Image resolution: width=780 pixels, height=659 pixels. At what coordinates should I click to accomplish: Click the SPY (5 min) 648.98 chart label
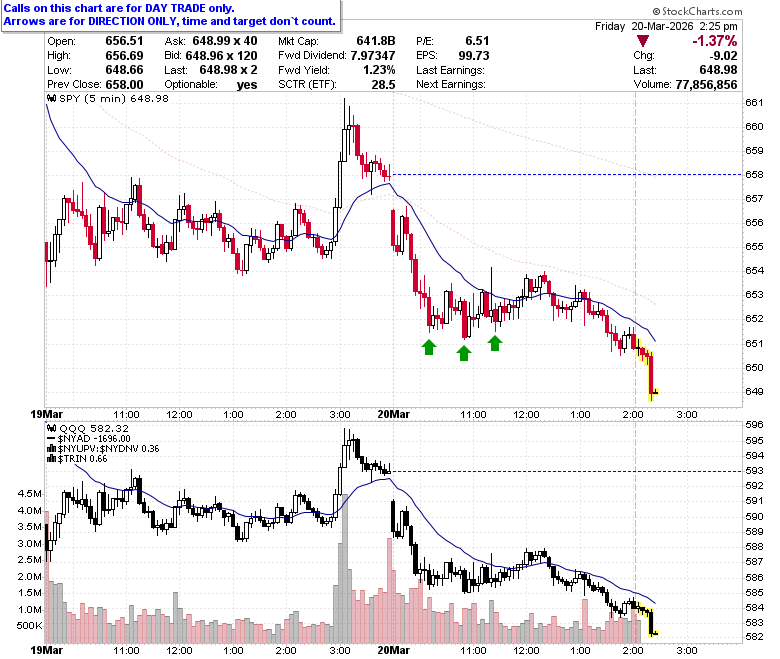114,98
